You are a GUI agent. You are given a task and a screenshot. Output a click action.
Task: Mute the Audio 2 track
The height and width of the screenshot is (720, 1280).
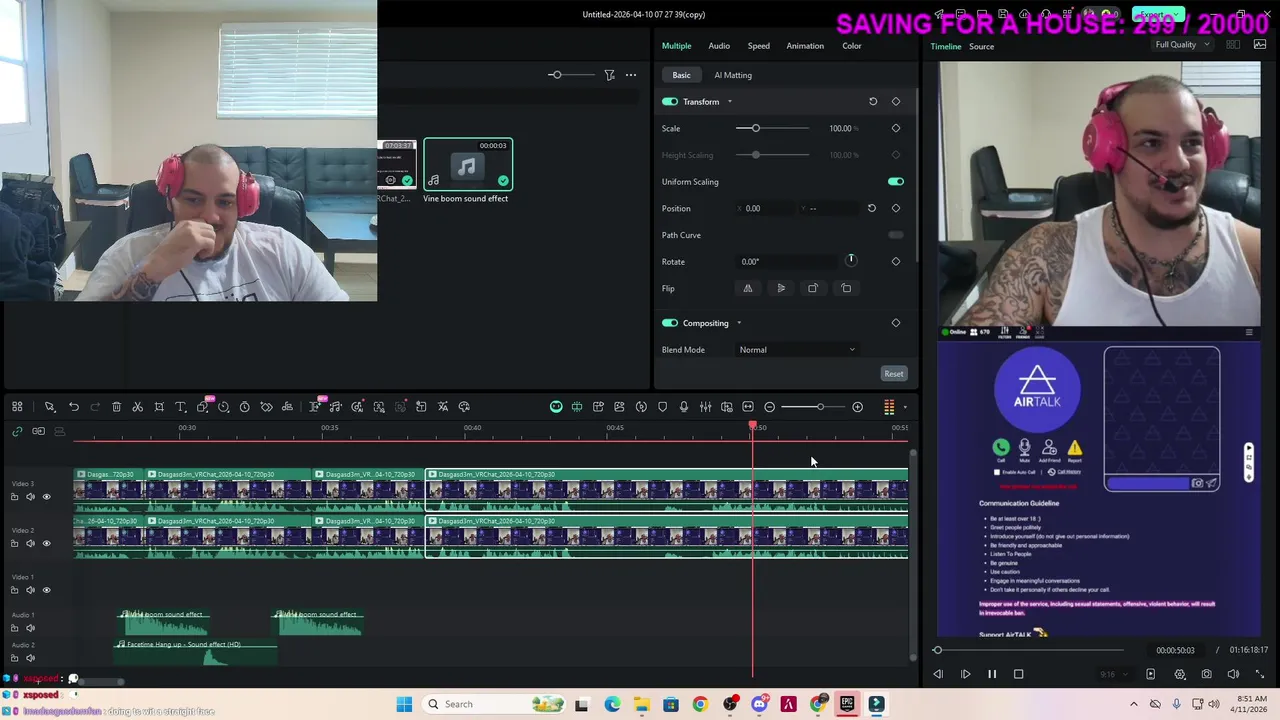tap(30, 658)
